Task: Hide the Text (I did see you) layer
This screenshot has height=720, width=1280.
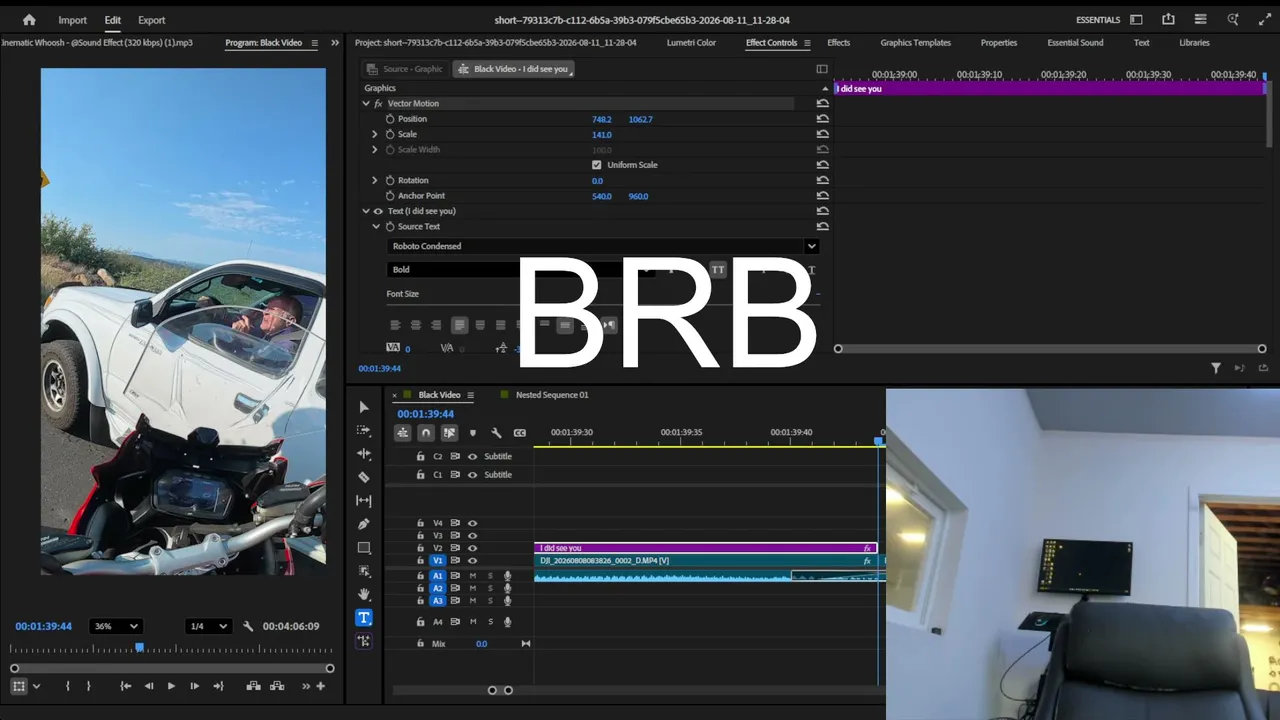Action: pos(378,211)
